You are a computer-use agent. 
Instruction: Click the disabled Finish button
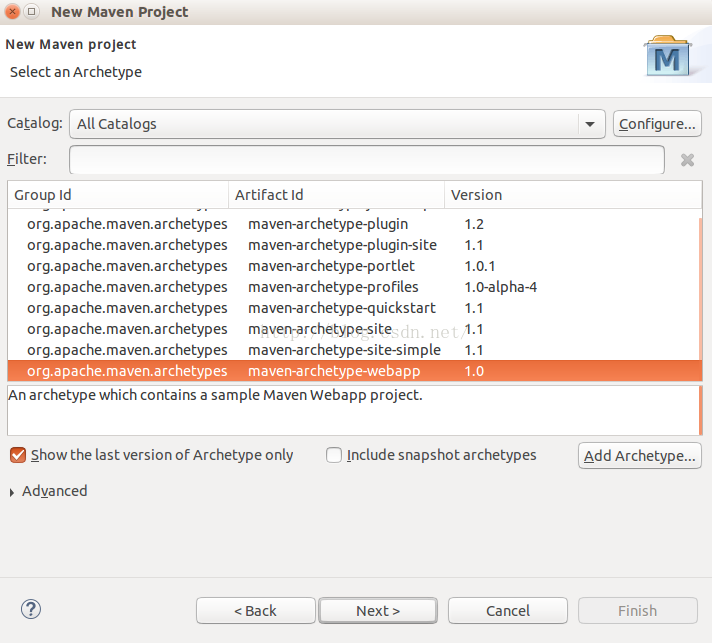pos(638,611)
